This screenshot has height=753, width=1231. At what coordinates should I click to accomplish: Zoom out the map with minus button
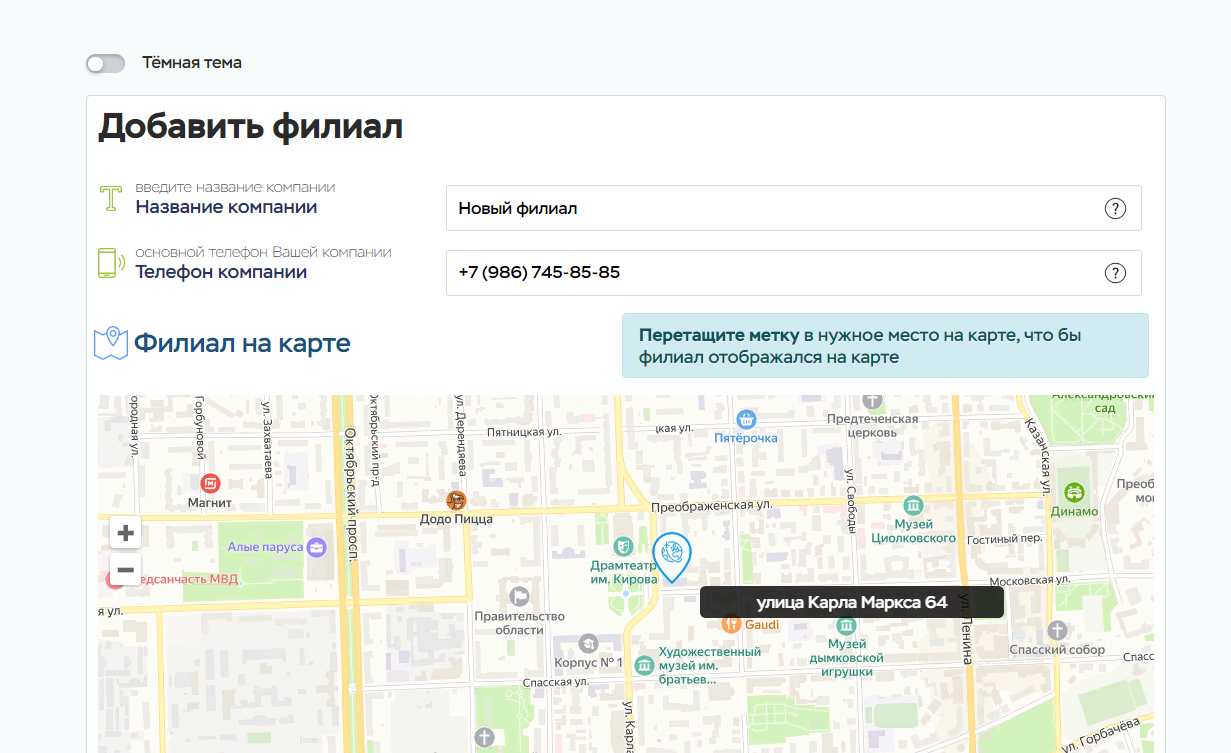(126, 571)
